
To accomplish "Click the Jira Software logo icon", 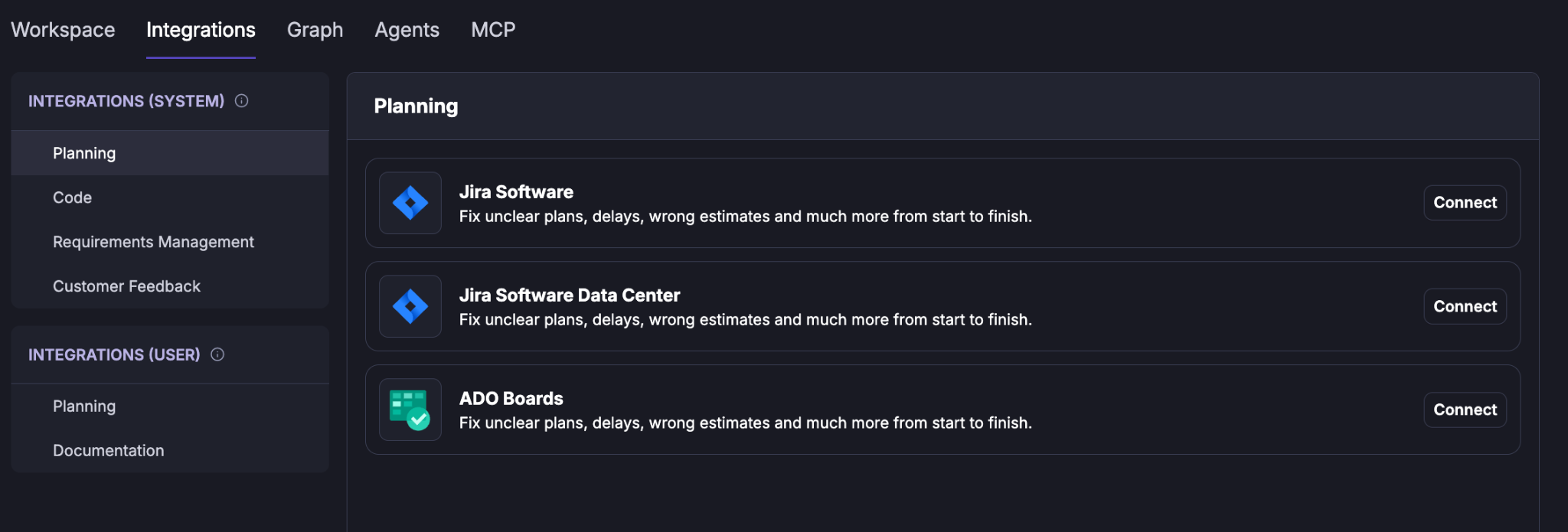I will 410,203.
